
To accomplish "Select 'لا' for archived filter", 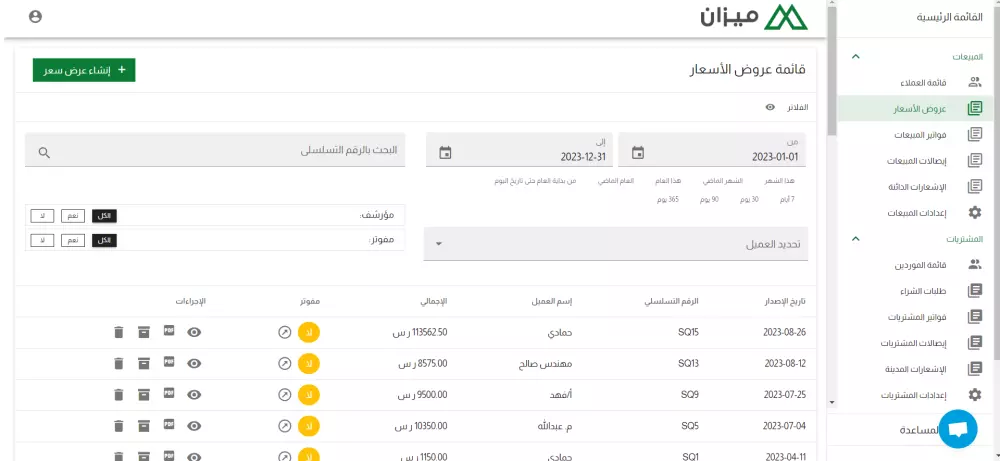I will [x=42, y=216].
